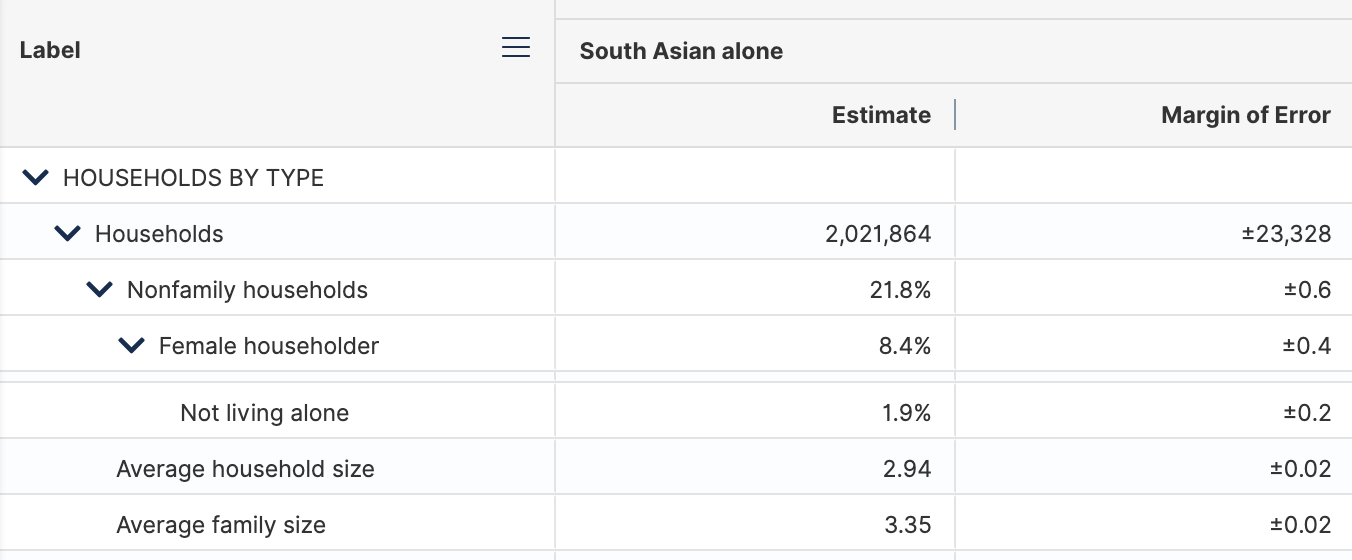Viewport: 1352px width, 560px height.
Task: Collapse the Nonfamily households chevron
Action: [100, 290]
